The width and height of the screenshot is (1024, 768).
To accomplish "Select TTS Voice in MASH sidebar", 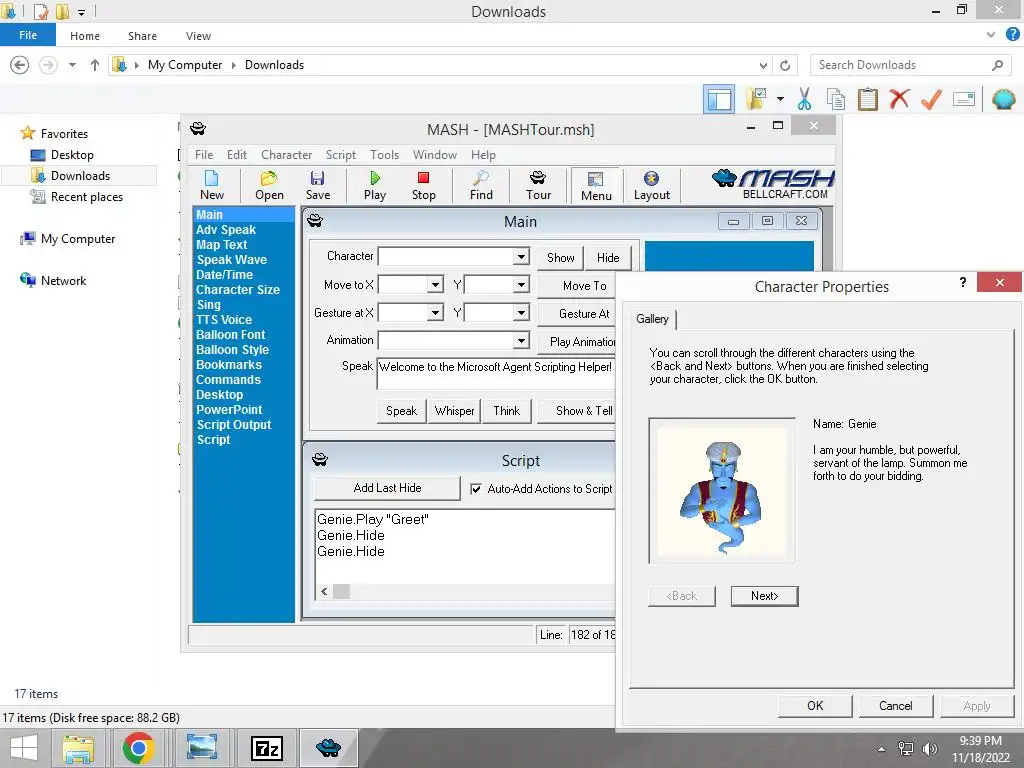I will click(223, 319).
